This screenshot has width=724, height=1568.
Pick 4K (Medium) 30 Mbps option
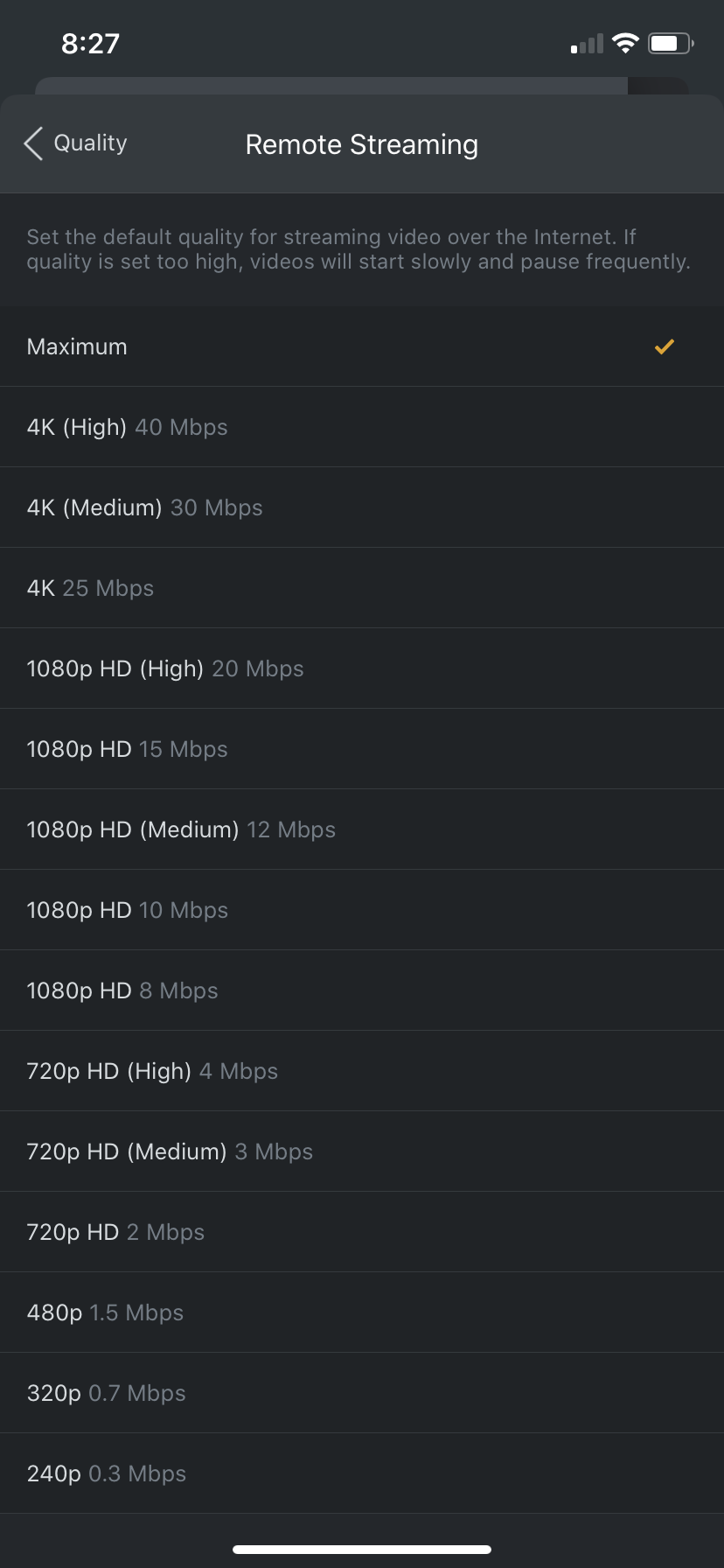coord(362,507)
